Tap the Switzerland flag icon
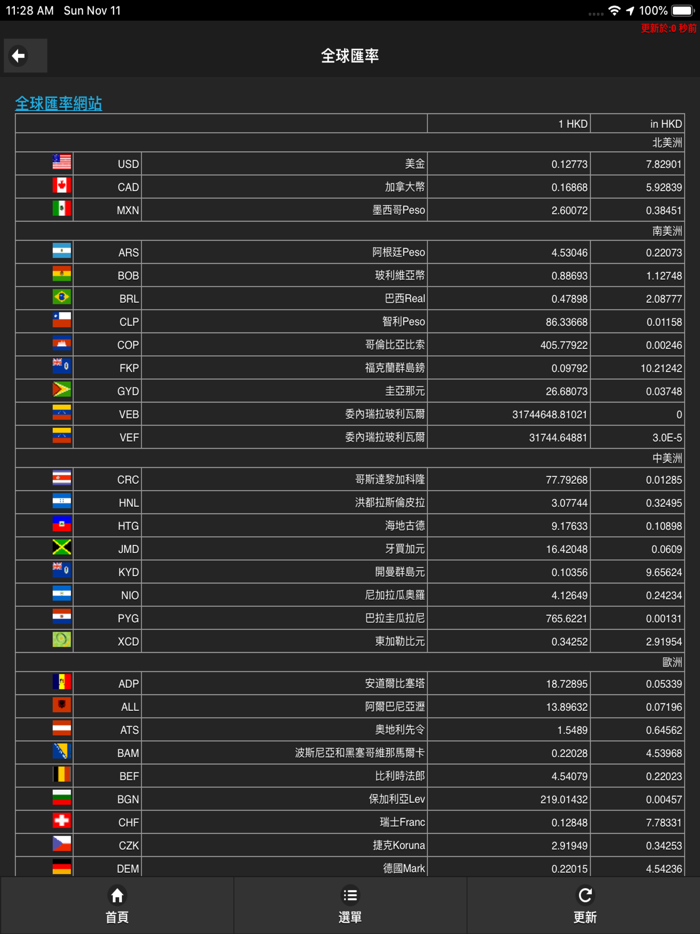Image resolution: width=700 pixels, height=934 pixels. coord(62,821)
